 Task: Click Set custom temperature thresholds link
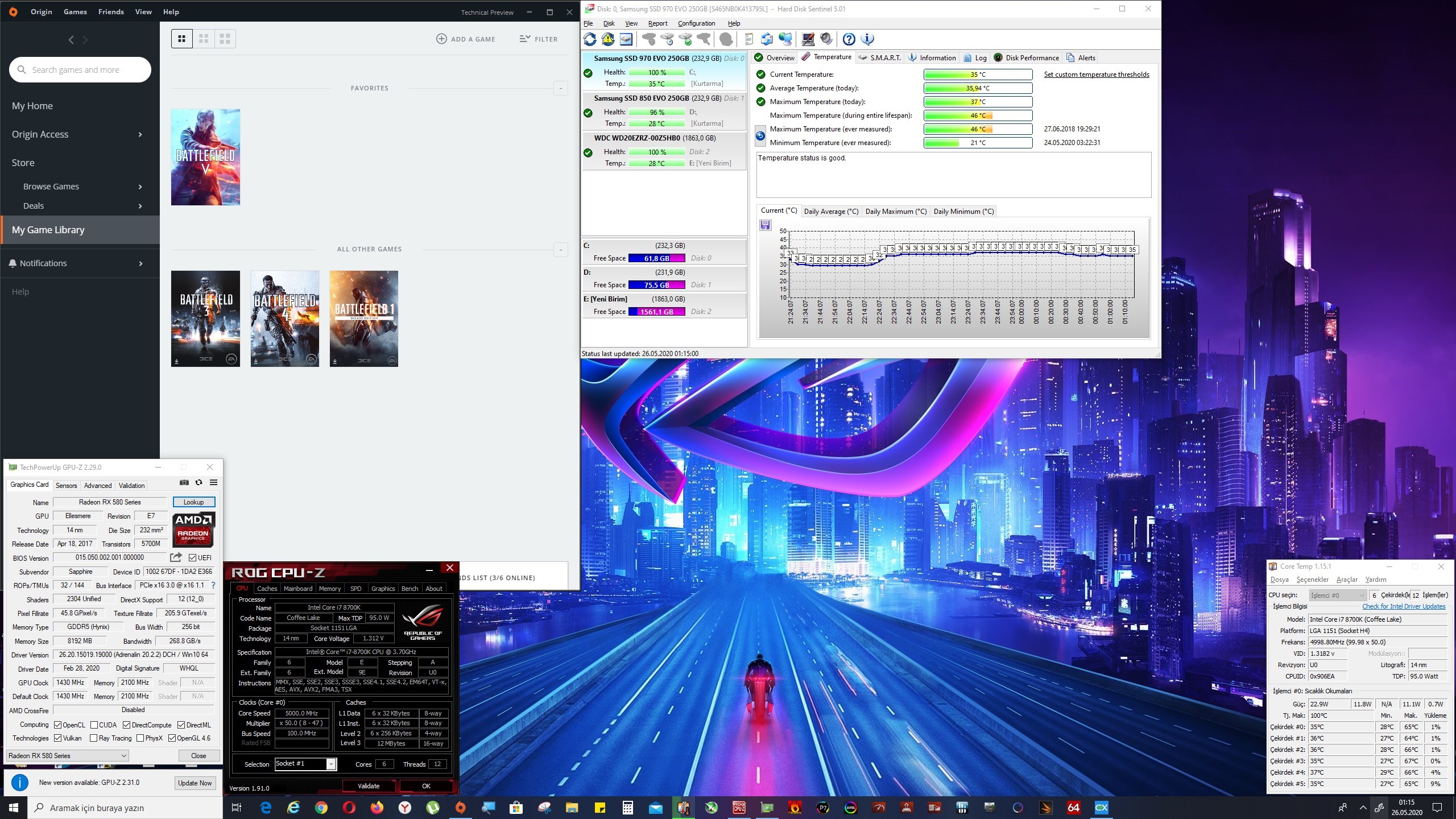(x=1097, y=75)
